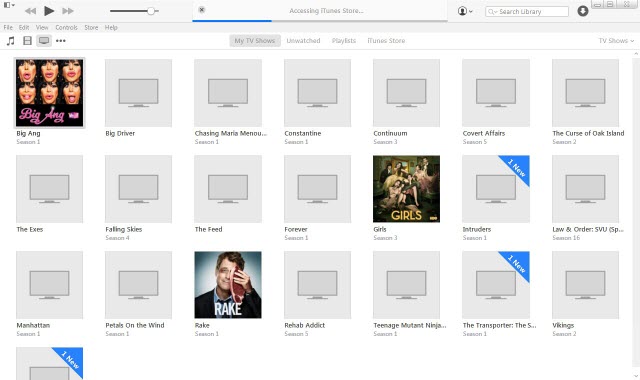Open The Exes show thumbnail
Screen dimensions: 640x380
coord(49,189)
